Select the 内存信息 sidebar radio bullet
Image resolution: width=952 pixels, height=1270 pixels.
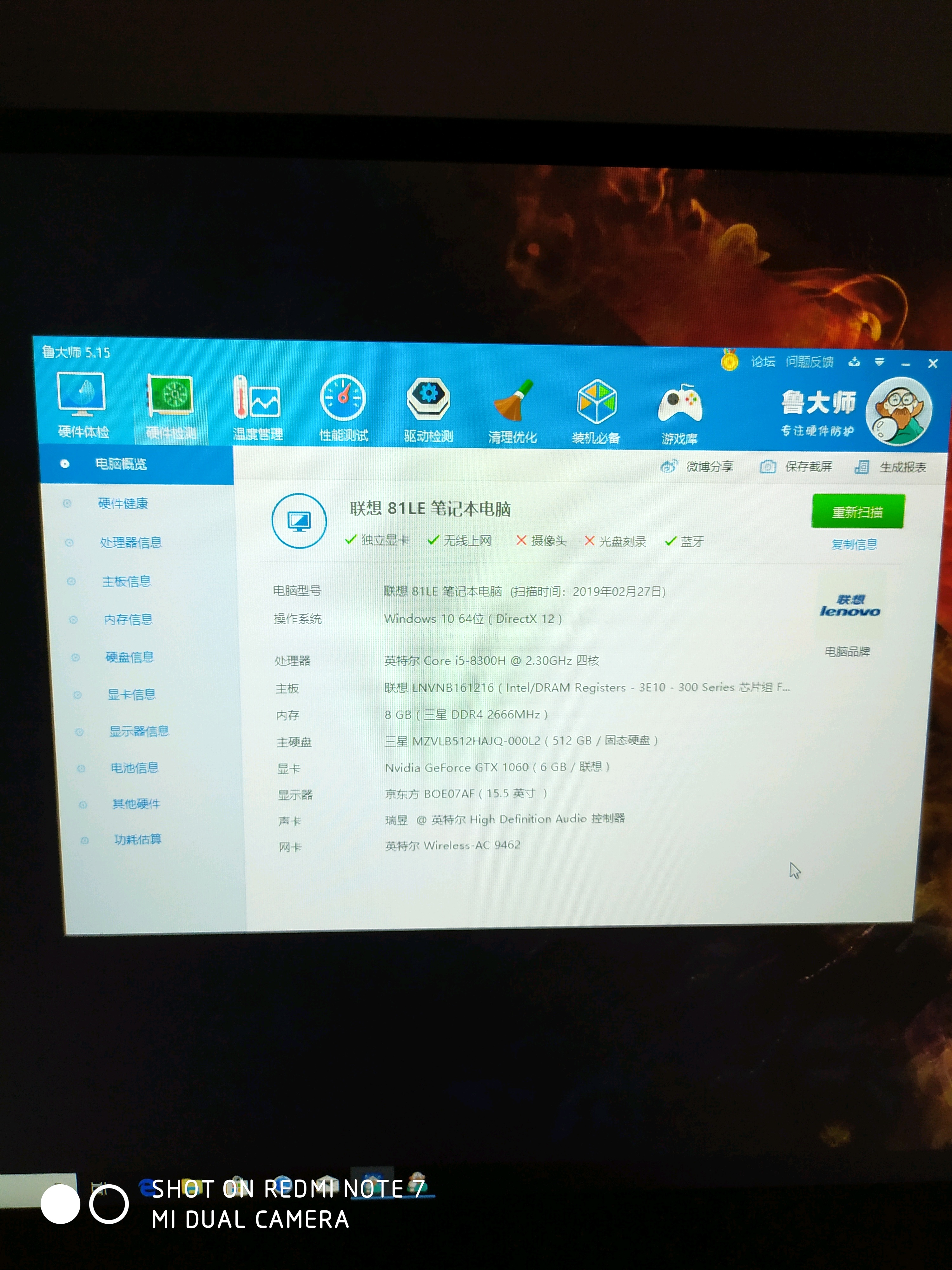click(73, 619)
